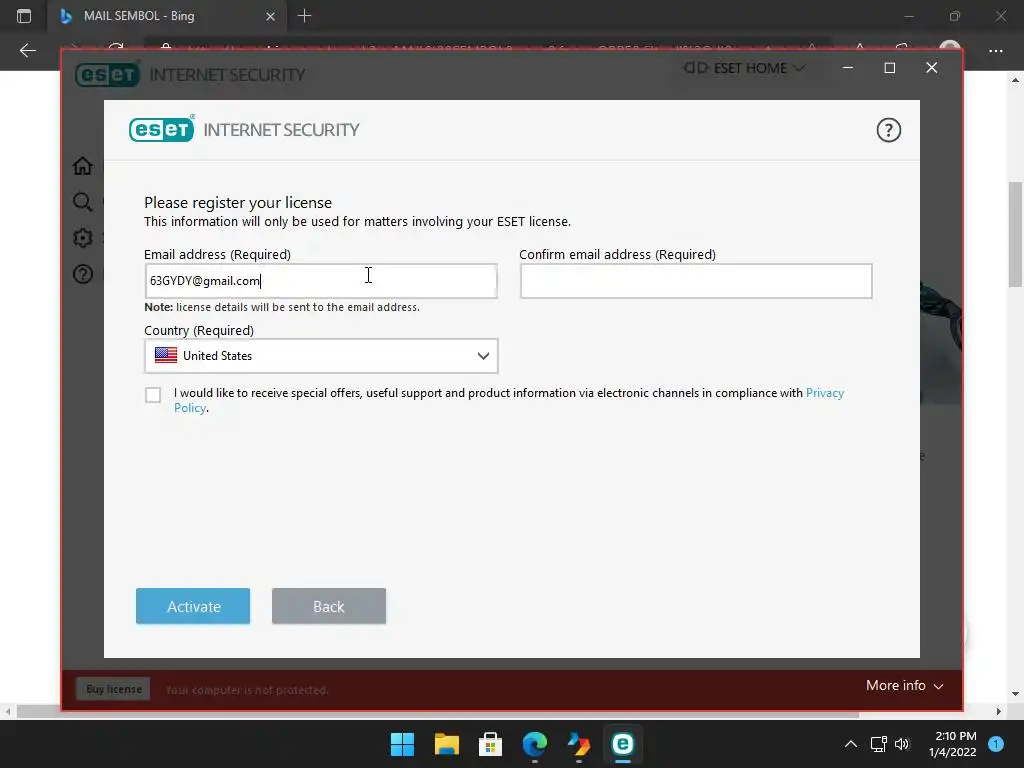Open the help question mark in dialog

point(888,130)
